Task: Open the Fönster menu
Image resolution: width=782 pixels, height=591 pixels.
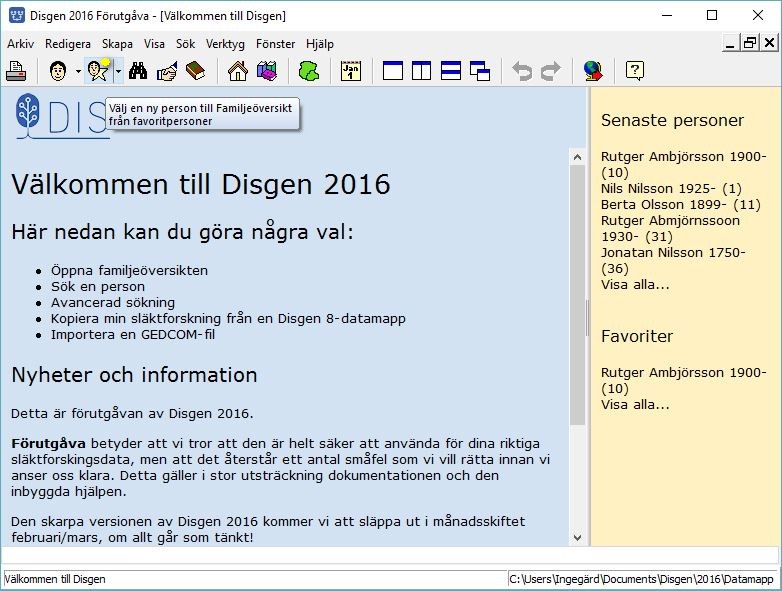Action: coord(275,44)
